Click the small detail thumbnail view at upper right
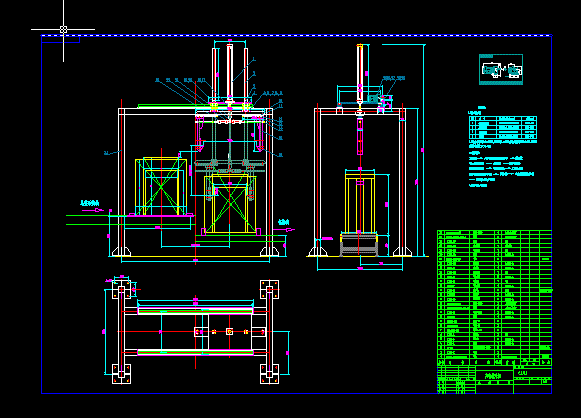The width and height of the screenshot is (581, 418). coord(501,69)
